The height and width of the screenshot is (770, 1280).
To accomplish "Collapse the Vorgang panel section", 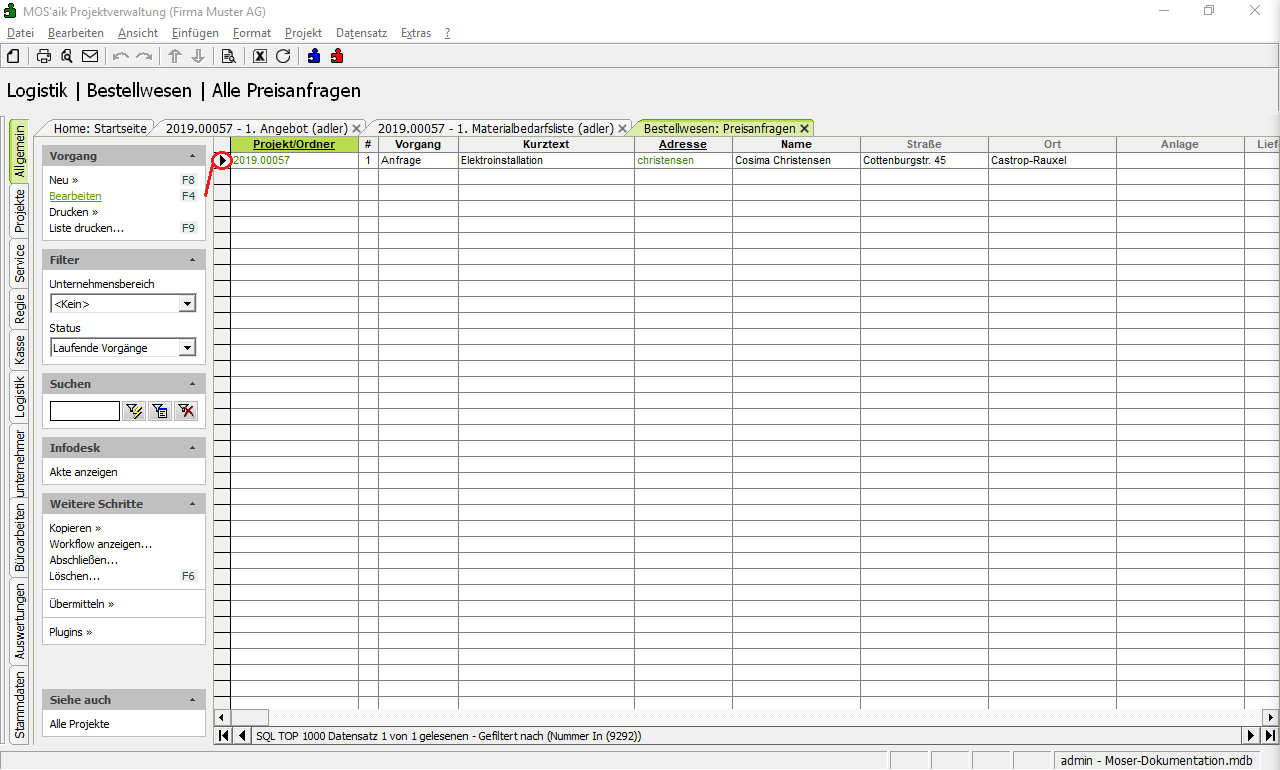I will (x=192, y=156).
